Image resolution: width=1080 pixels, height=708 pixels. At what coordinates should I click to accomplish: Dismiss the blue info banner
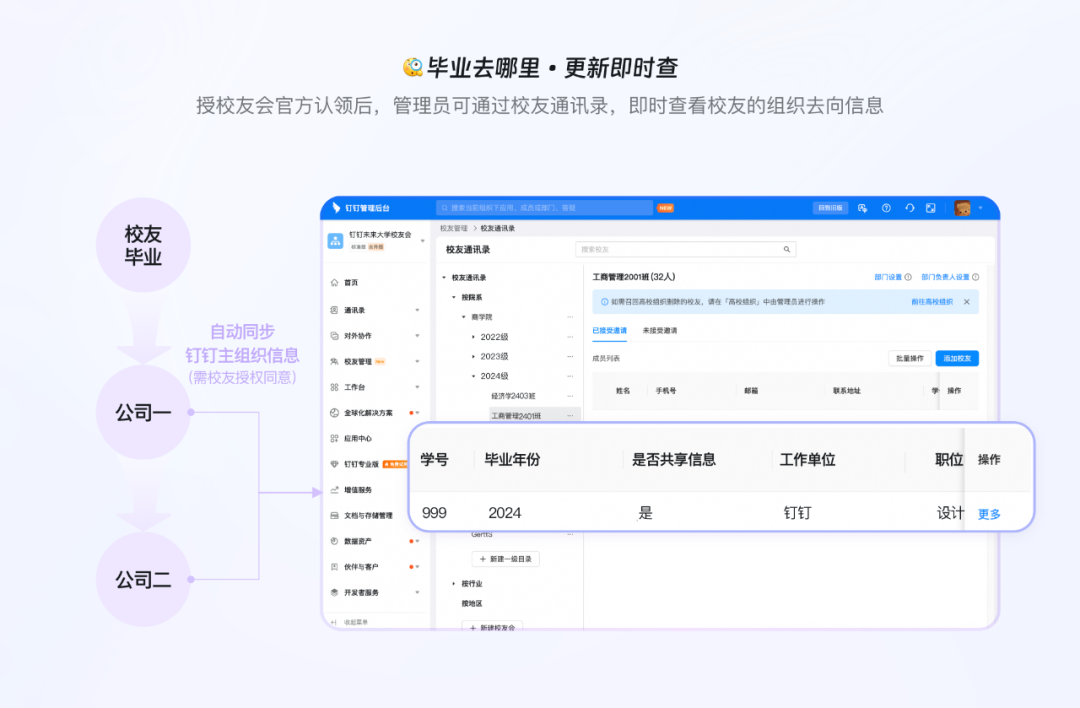966,301
